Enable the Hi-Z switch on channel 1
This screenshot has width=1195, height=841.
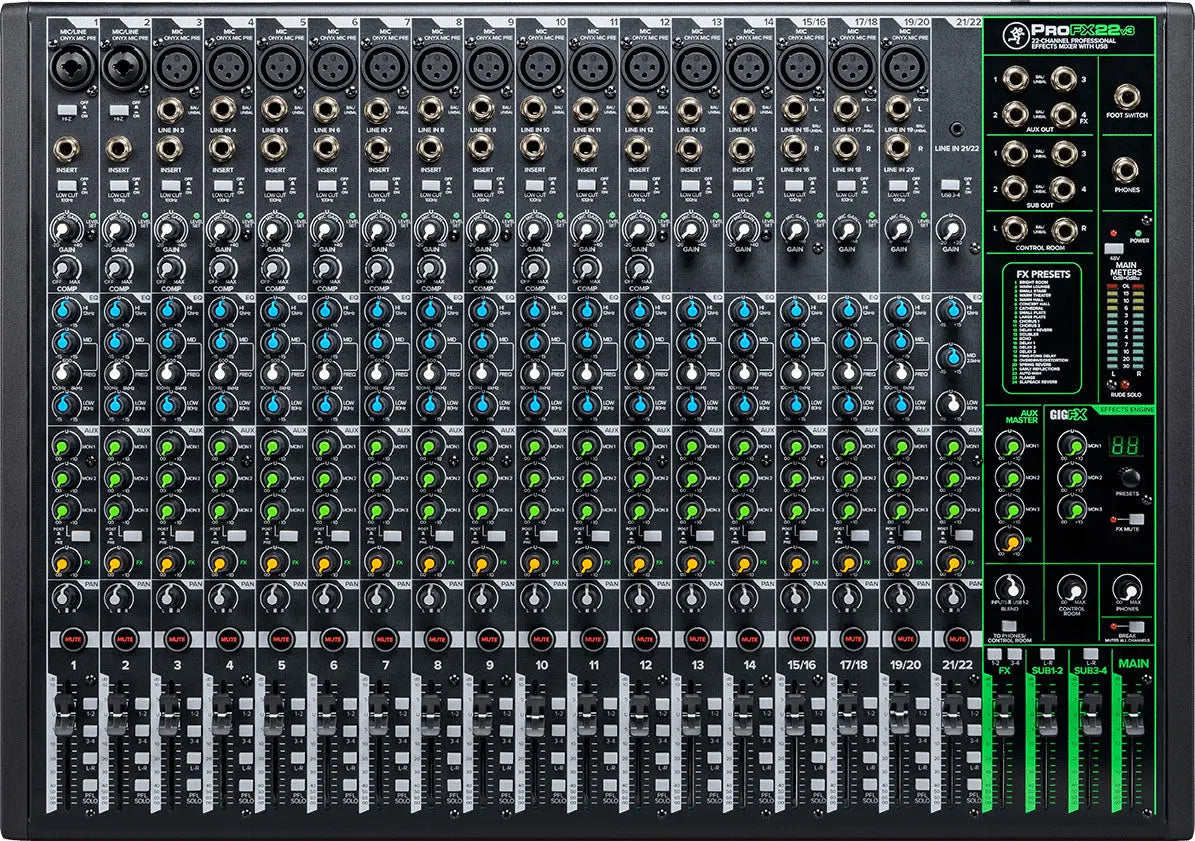point(66,109)
